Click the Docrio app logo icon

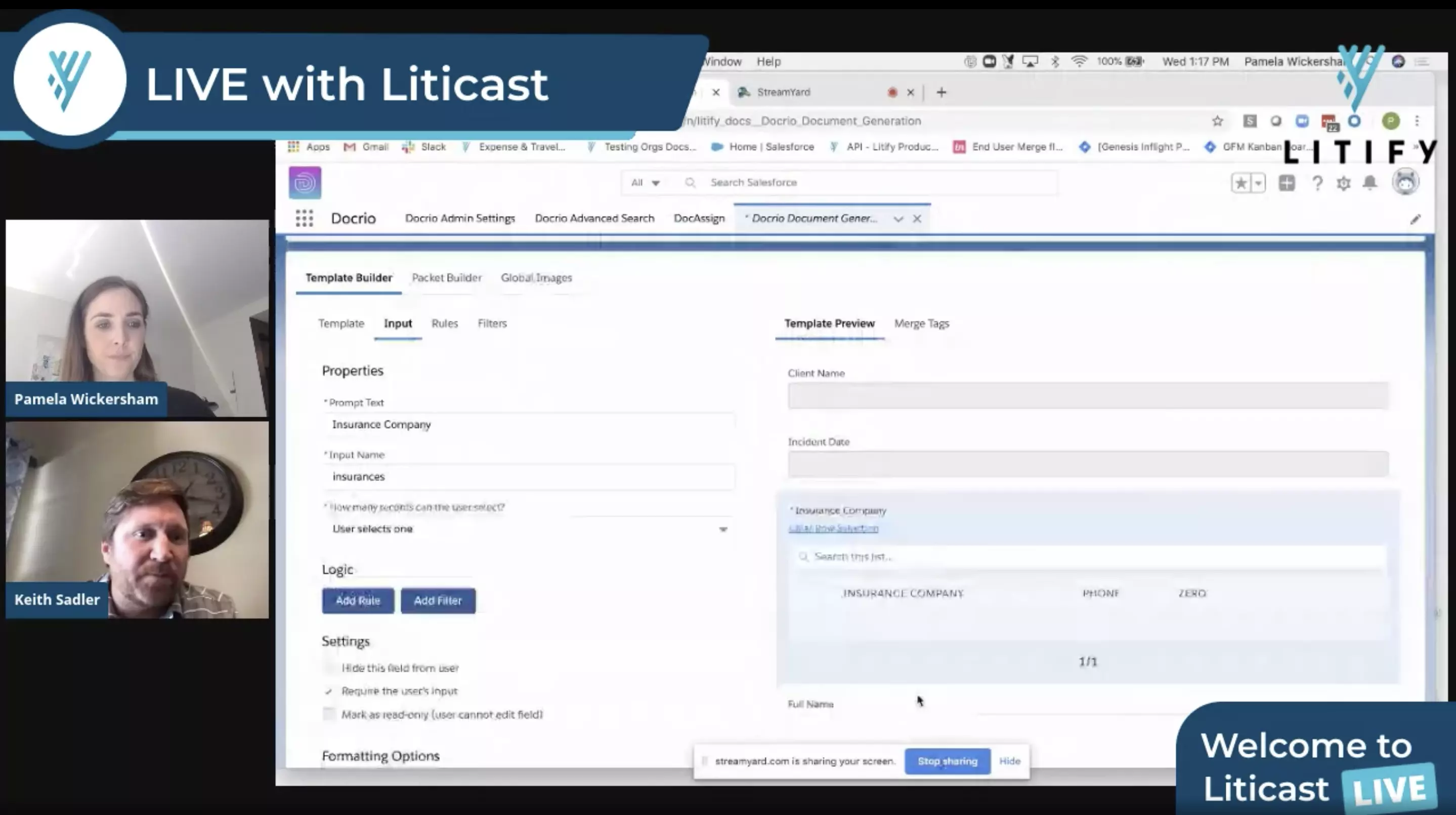pos(305,182)
